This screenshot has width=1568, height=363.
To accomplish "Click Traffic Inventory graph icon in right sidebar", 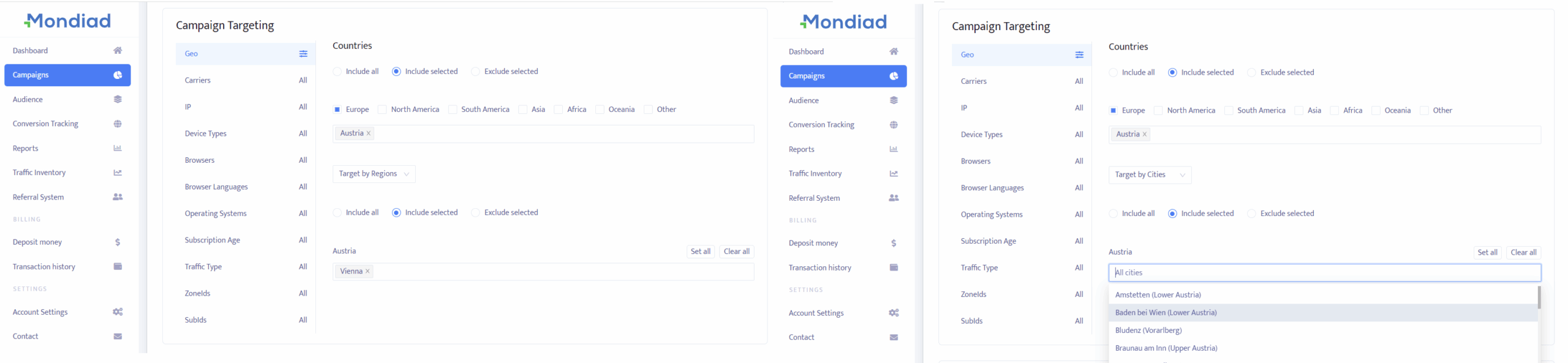I will pyautogui.click(x=894, y=174).
